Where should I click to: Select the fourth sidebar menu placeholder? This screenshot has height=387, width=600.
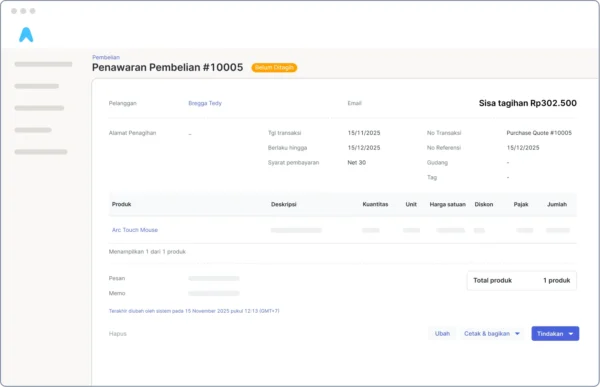coord(33,130)
